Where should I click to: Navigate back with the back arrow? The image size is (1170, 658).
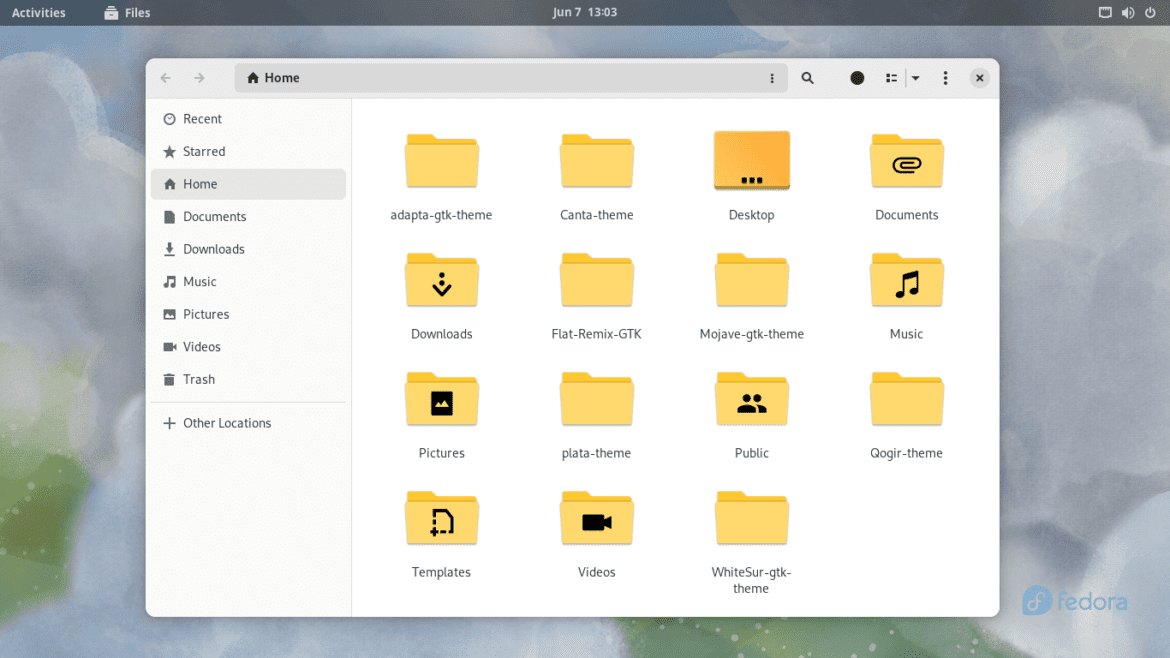[x=165, y=77]
